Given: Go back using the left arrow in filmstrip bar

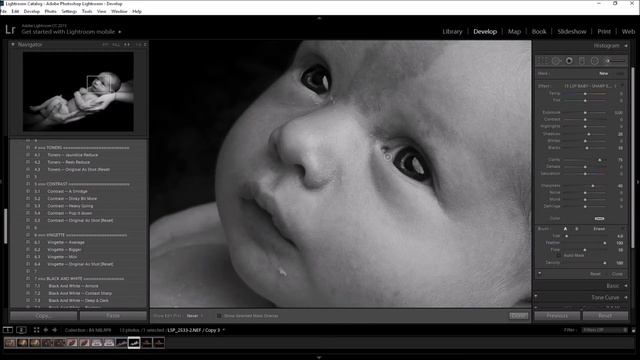Looking at the screenshot, I should tap(46, 330).
